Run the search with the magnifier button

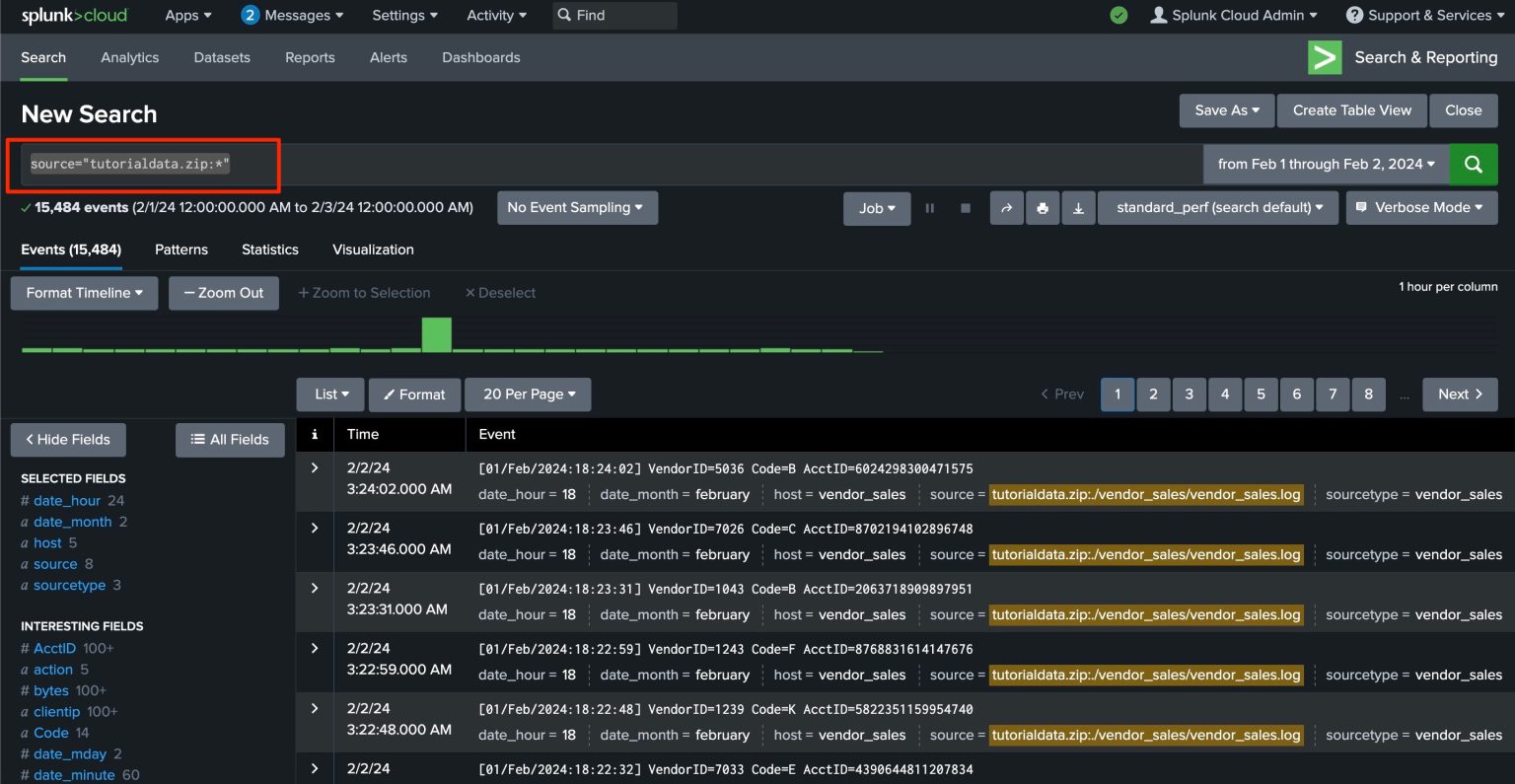click(1473, 164)
